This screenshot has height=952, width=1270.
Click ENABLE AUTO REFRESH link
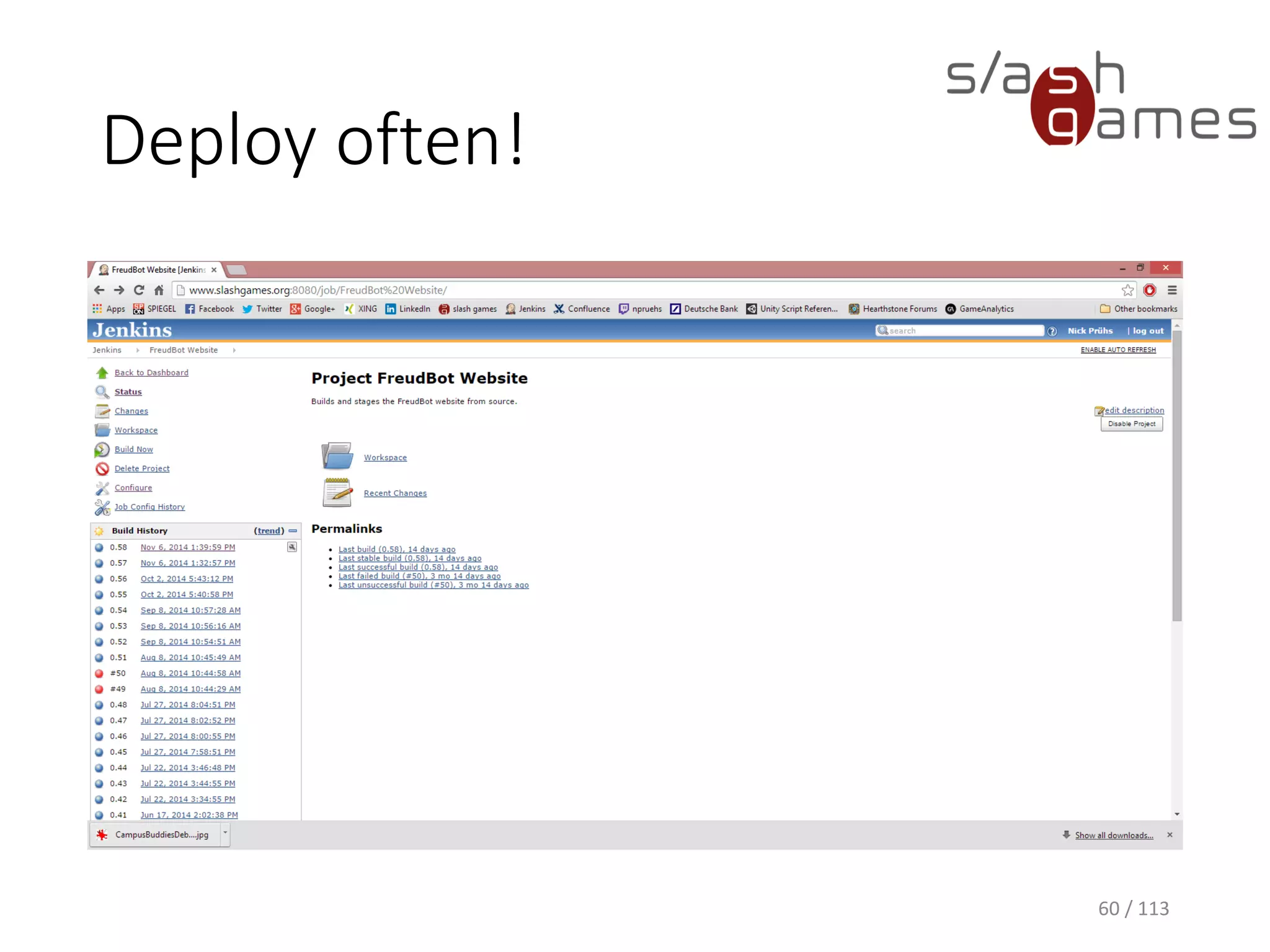(1118, 350)
